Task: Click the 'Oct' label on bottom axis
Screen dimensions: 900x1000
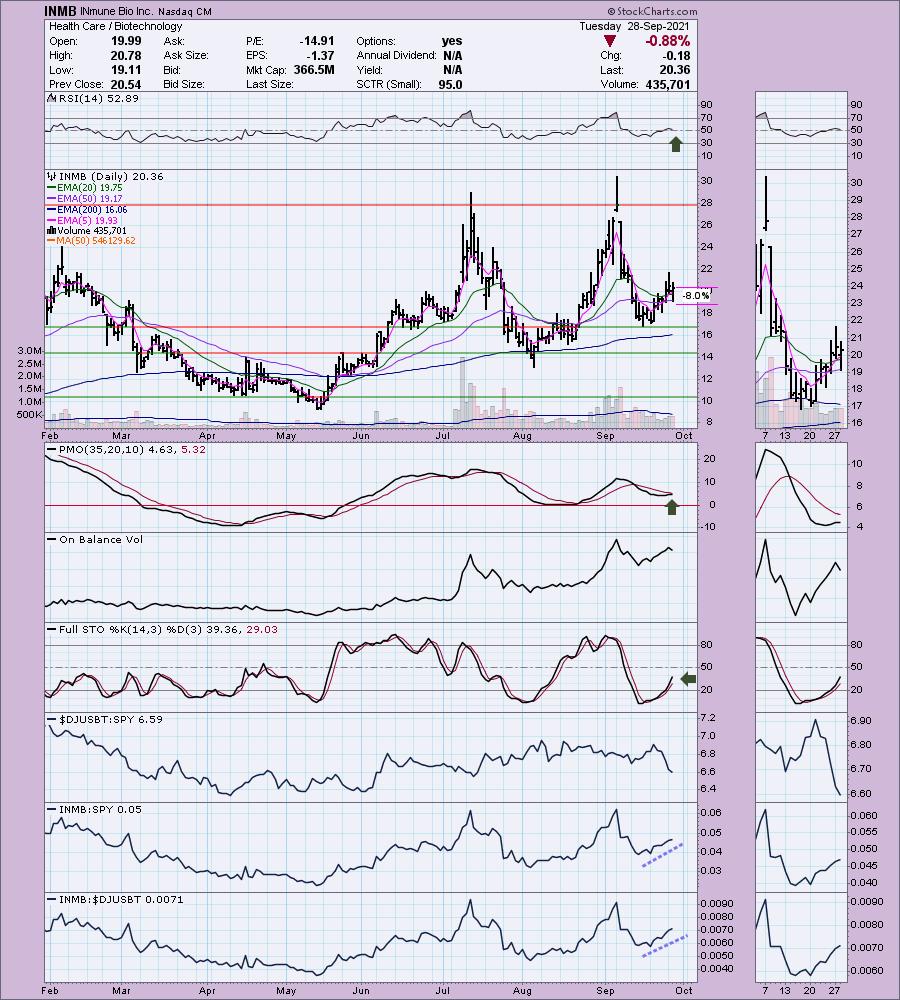Action: pyautogui.click(x=684, y=990)
